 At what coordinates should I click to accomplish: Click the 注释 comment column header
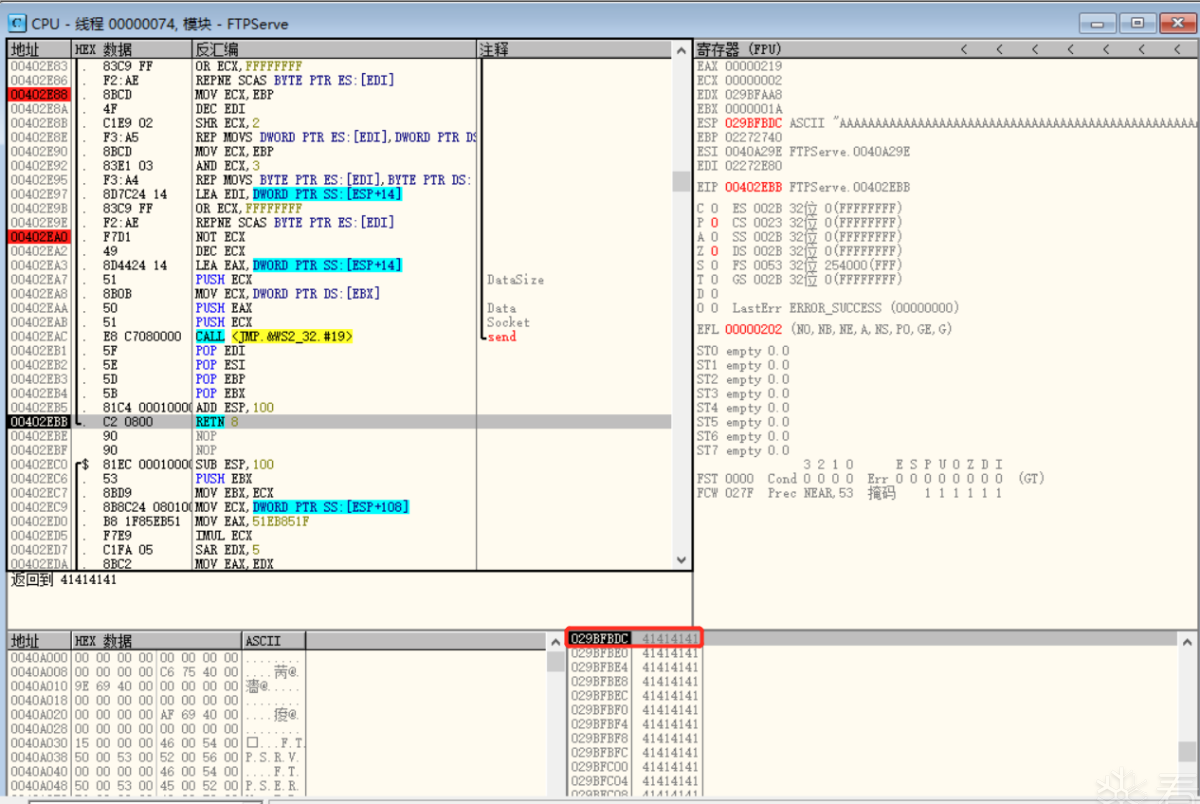tap(575, 49)
